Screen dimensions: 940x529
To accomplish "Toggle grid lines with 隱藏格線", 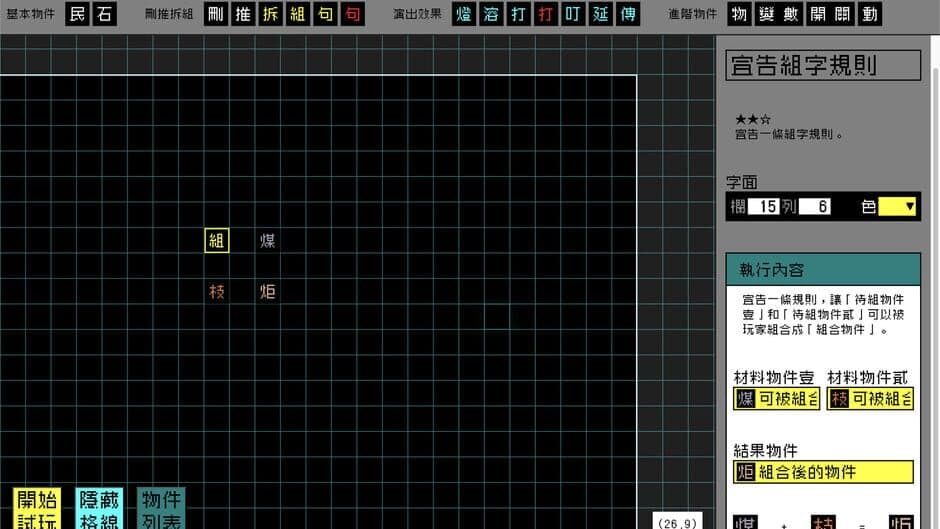I will click(x=99, y=508).
